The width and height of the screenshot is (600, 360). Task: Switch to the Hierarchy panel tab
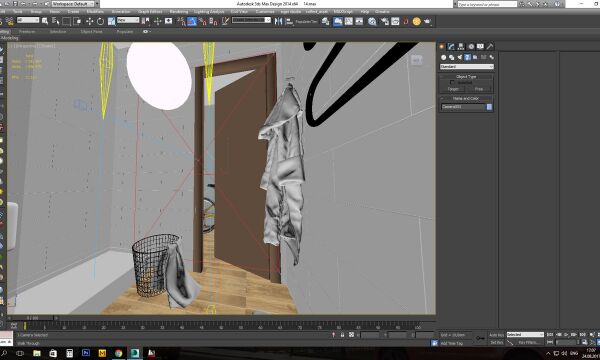pyautogui.click(x=461, y=46)
